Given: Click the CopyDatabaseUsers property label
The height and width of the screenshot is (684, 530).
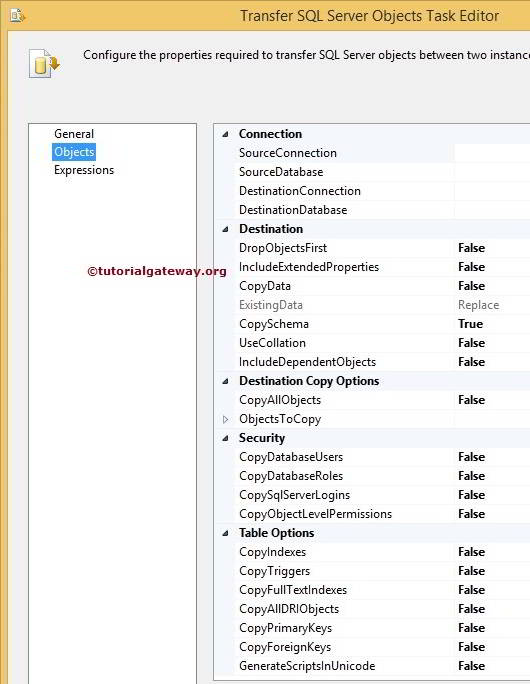Looking at the screenshot, I should [291, 457].
